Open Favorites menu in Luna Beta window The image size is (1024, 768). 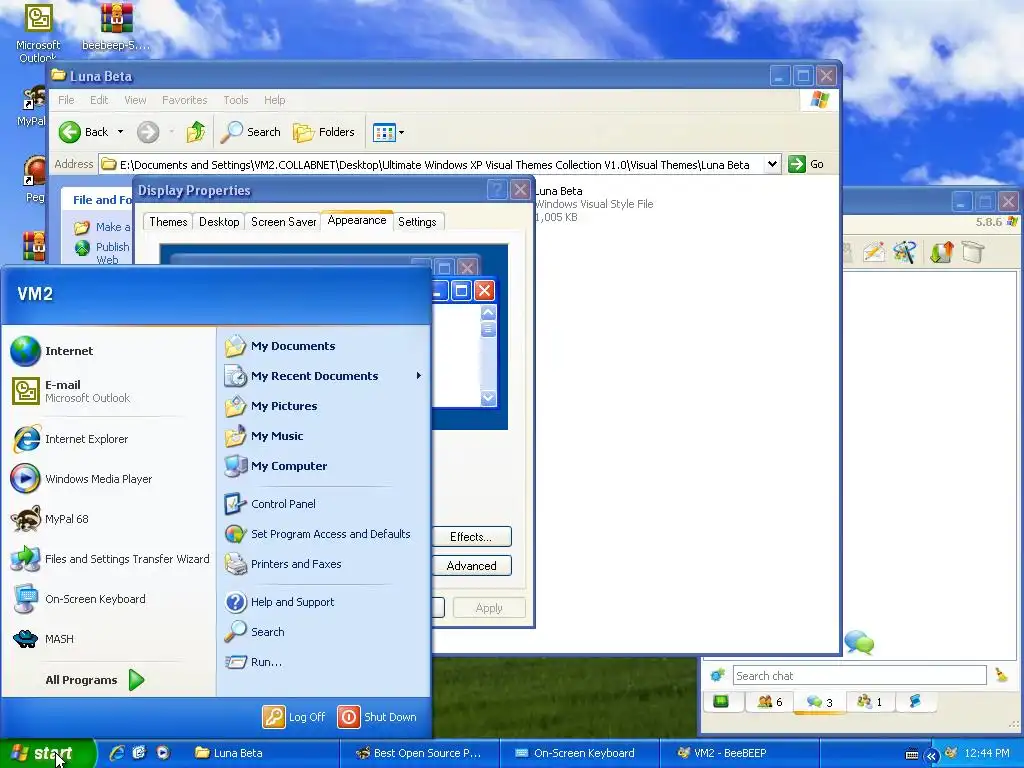coord(185,100)
